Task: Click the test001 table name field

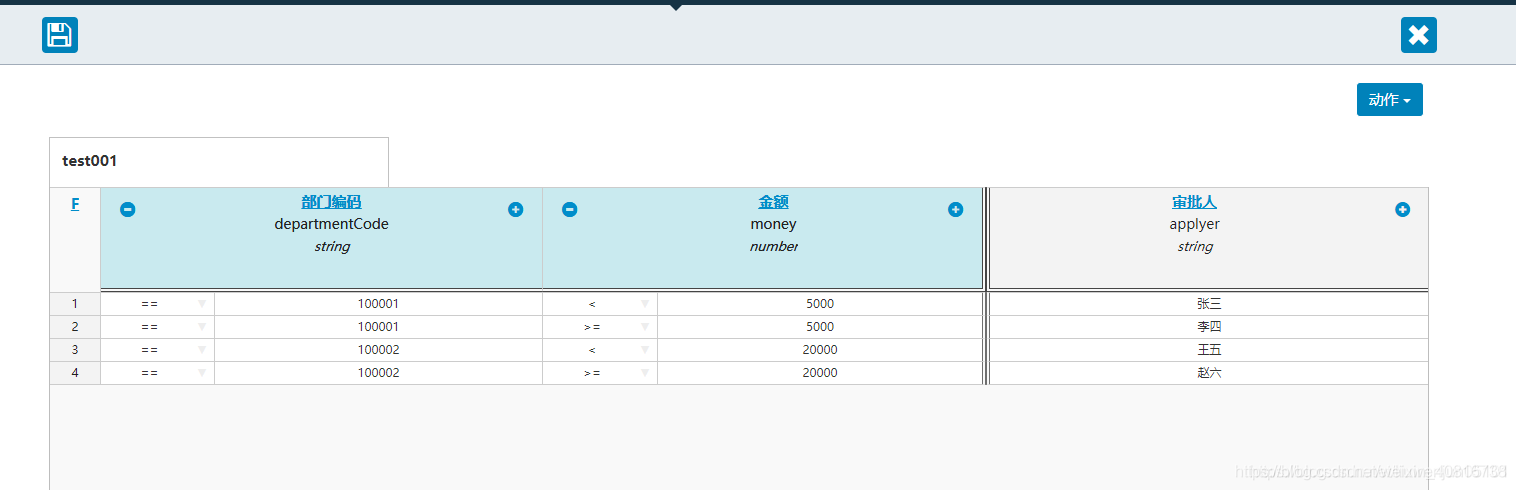Action: pyautogui.click(x=219, y=161)
